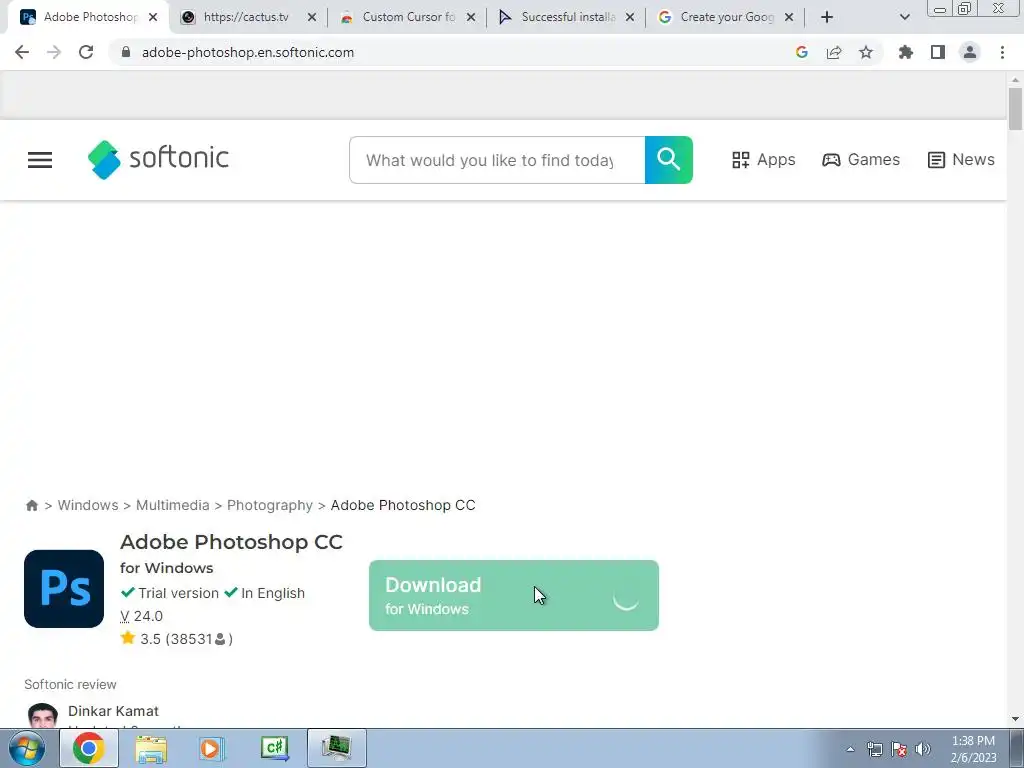The image size is (1024, 768).
Task: Click the teal search magnifier button
Action: pos(669,160)
